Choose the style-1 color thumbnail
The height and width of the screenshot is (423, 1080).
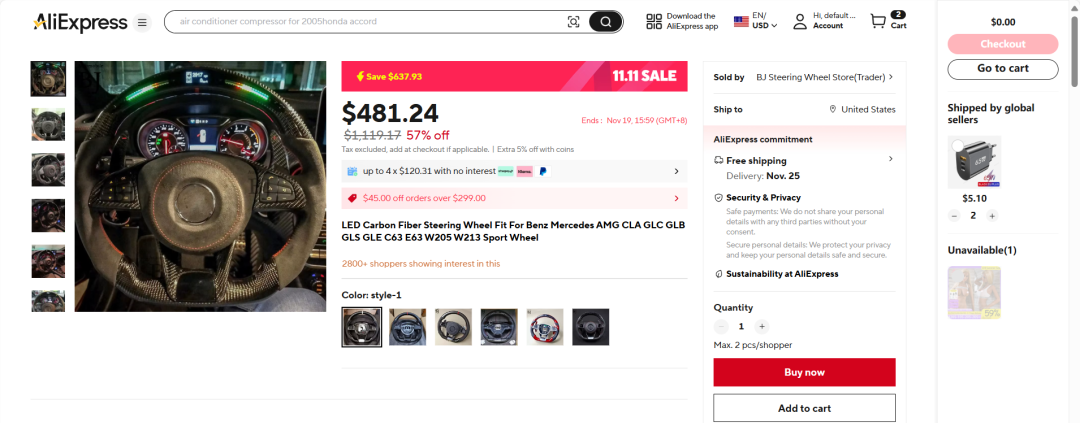pos(362,327)
